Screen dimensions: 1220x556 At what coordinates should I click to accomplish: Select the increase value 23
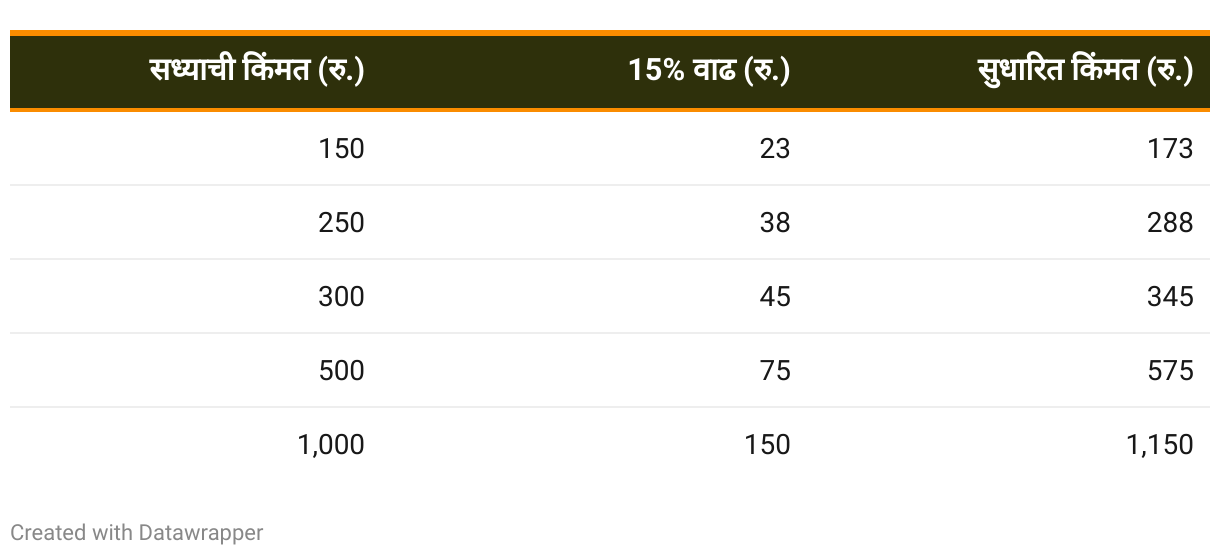pos(774,149)
